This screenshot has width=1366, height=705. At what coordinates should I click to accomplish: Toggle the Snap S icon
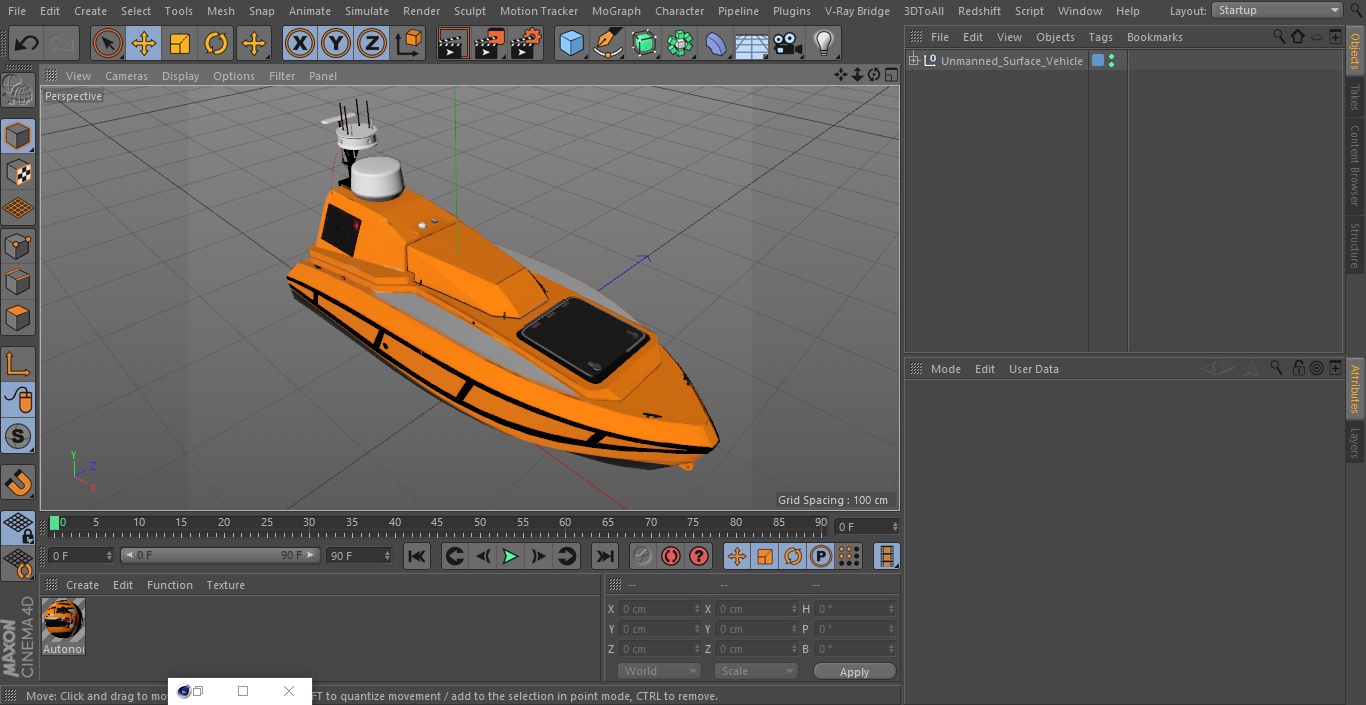click(x=18, y=436)
